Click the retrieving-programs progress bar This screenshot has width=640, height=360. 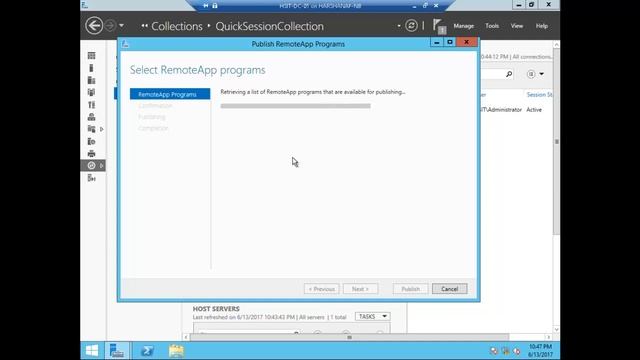tap(296, 106)
